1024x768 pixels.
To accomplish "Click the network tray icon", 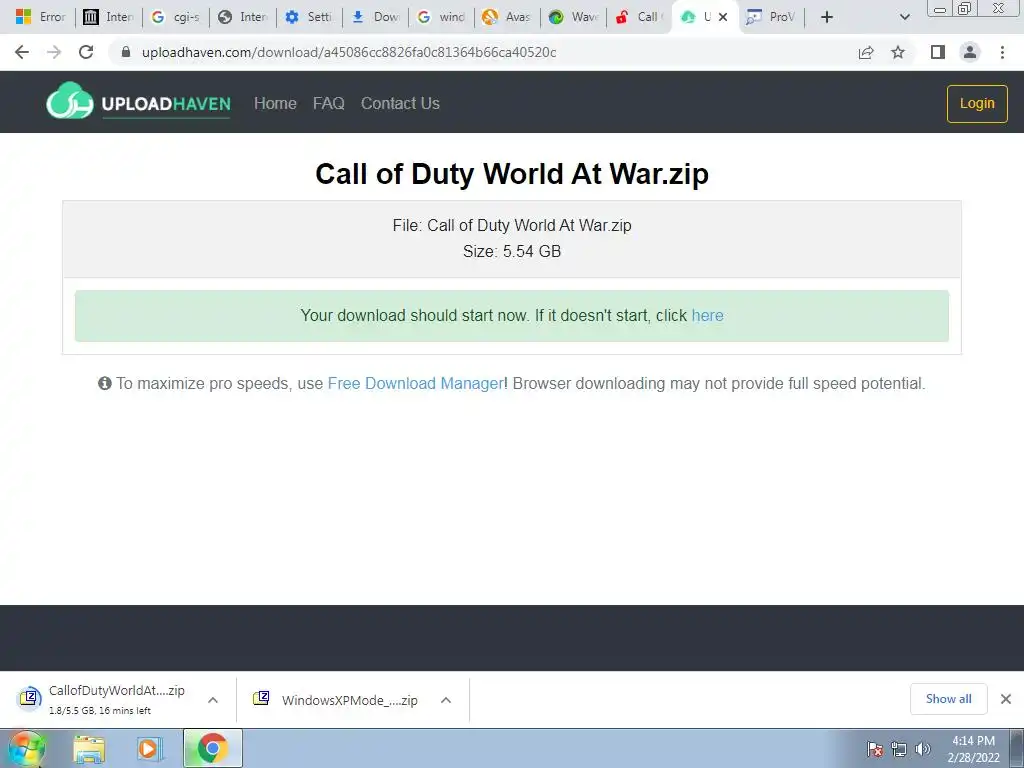I will point(899,749).
